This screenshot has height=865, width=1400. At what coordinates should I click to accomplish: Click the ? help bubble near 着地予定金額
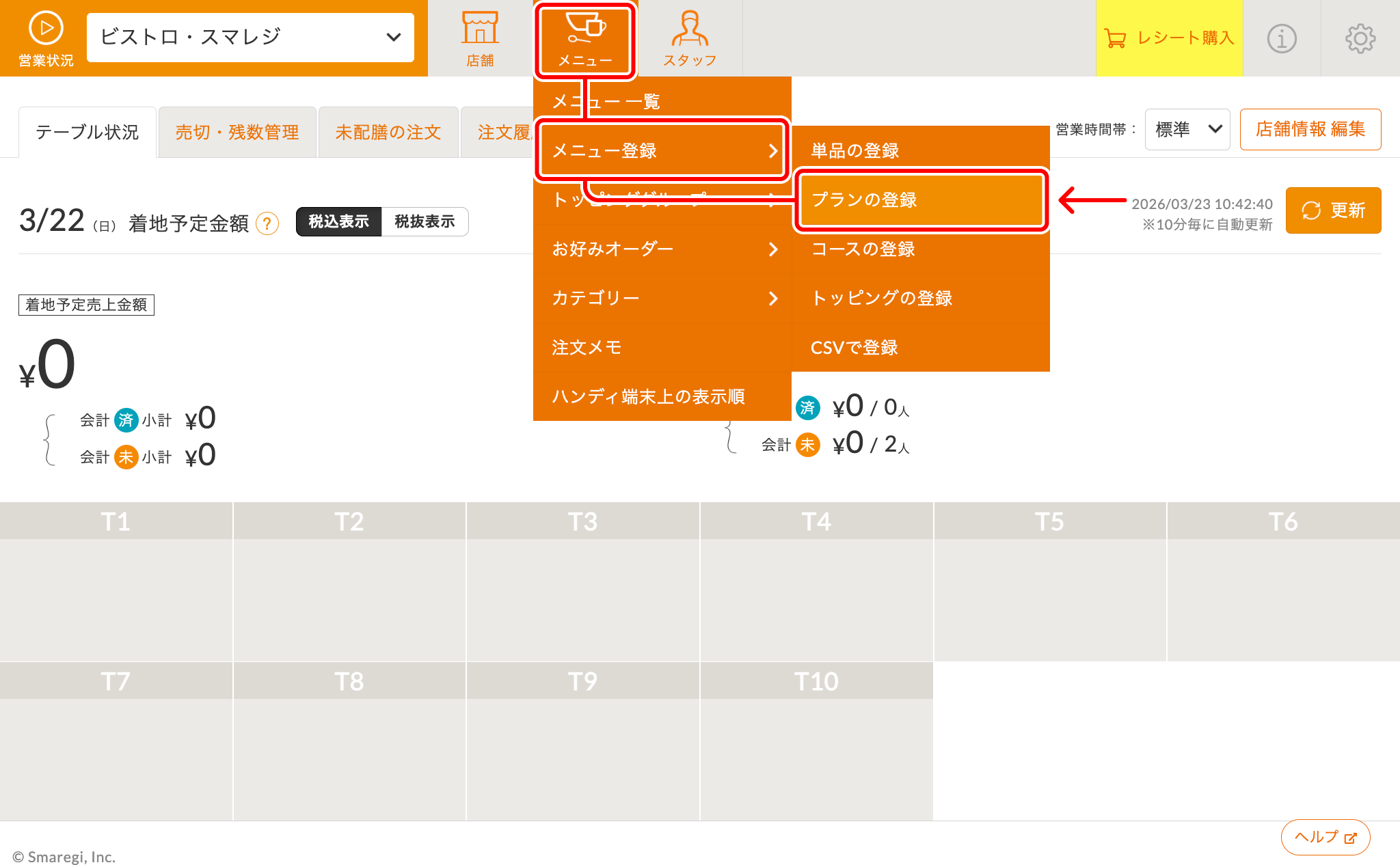[x=268, y=223]
